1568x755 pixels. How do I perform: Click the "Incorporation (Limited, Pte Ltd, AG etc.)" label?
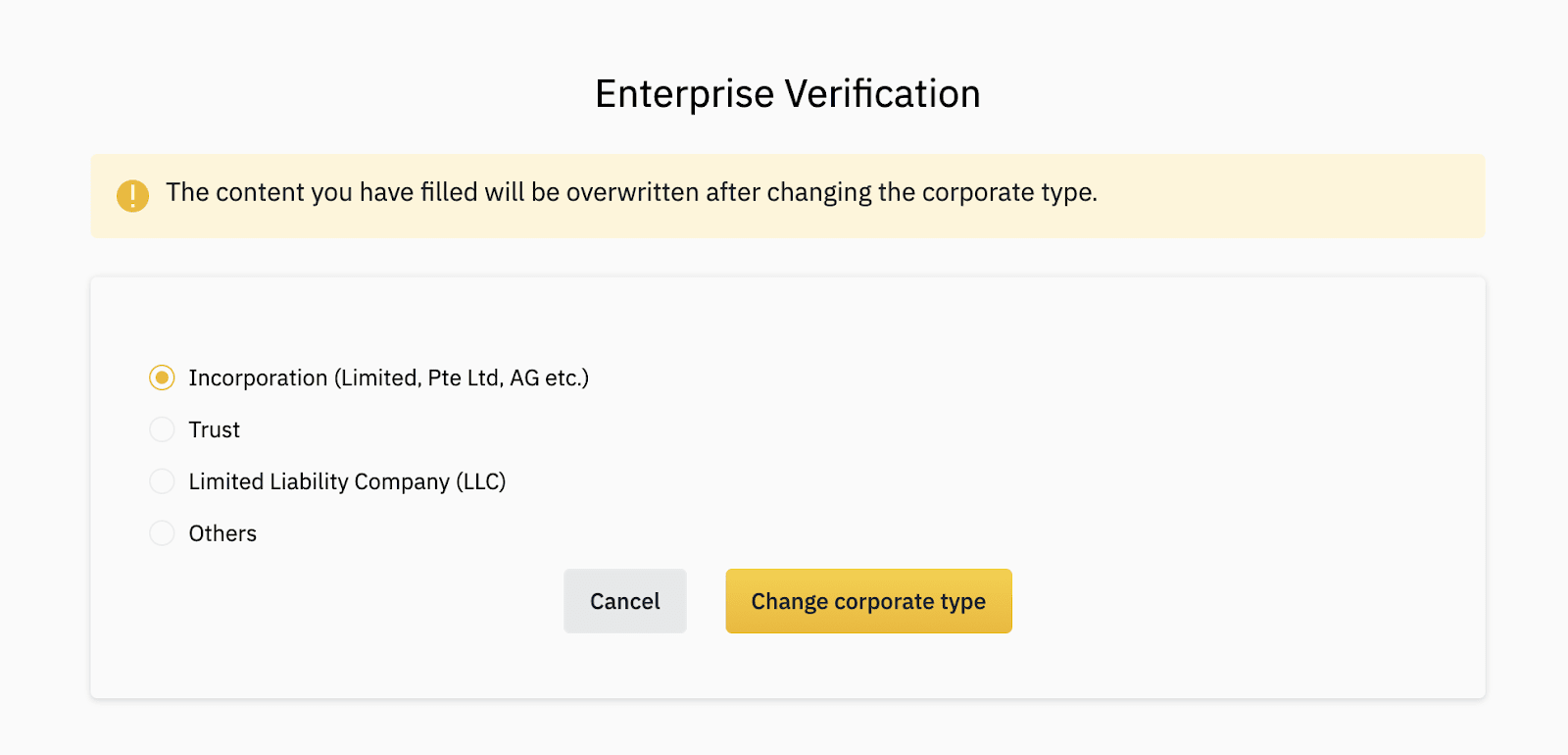pos(388,378)
